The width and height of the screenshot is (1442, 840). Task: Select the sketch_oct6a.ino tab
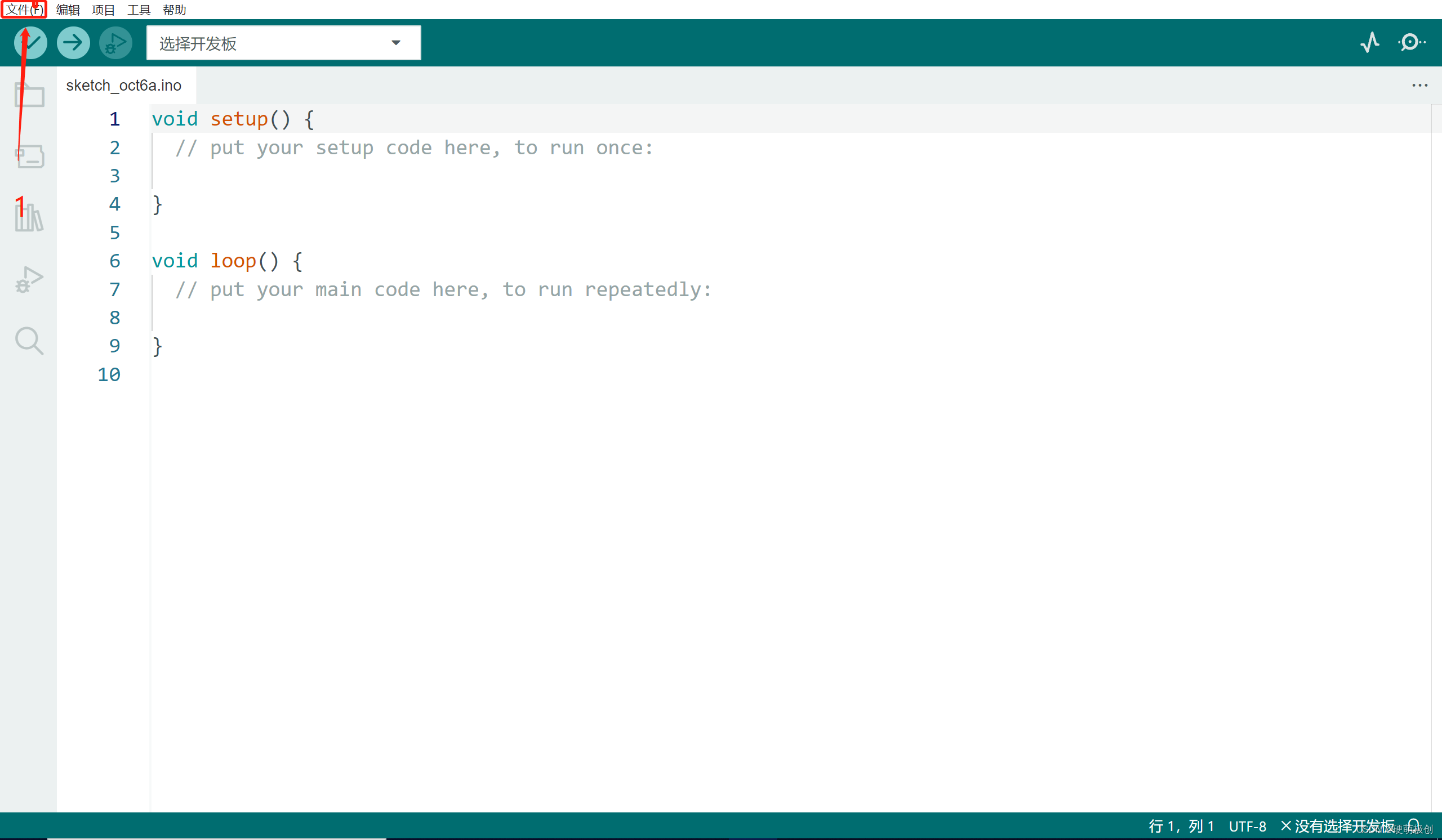pos(123,86)
